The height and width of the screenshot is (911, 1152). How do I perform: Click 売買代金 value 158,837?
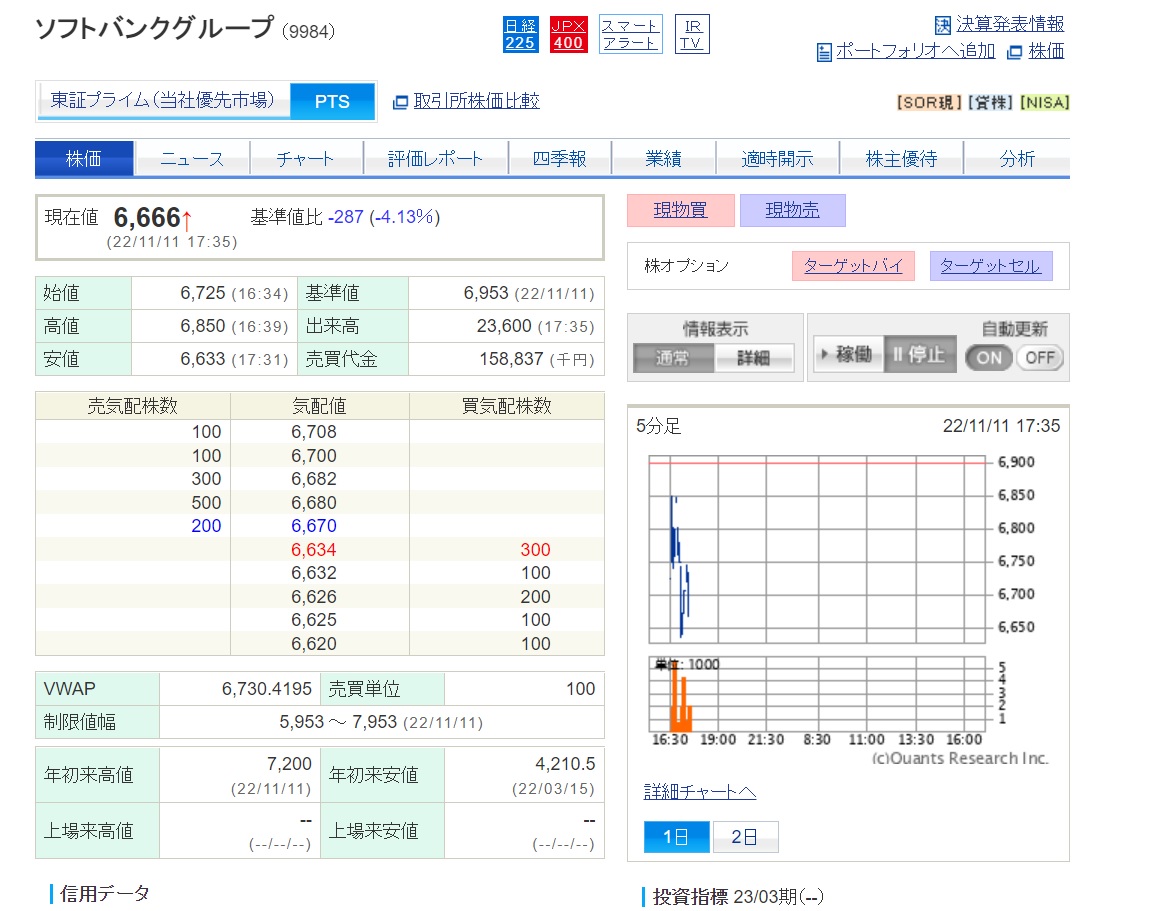pyautogui.click(x=511, y=359)
